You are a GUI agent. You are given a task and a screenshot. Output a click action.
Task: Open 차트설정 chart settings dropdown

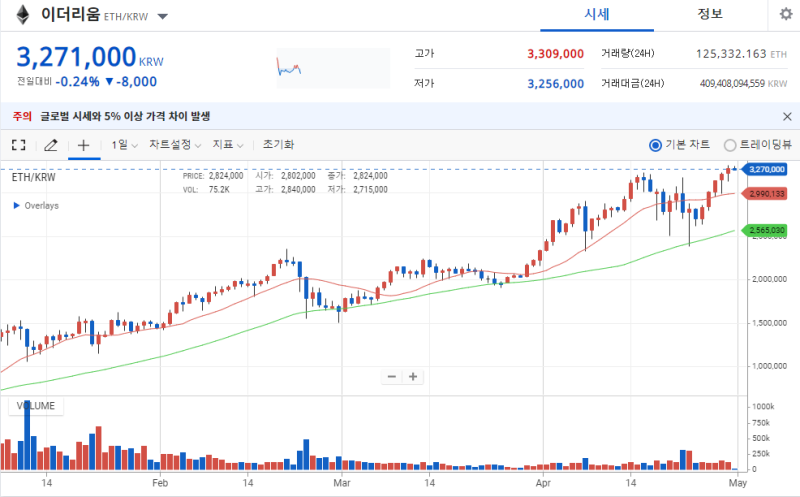[x=175, y=145]
